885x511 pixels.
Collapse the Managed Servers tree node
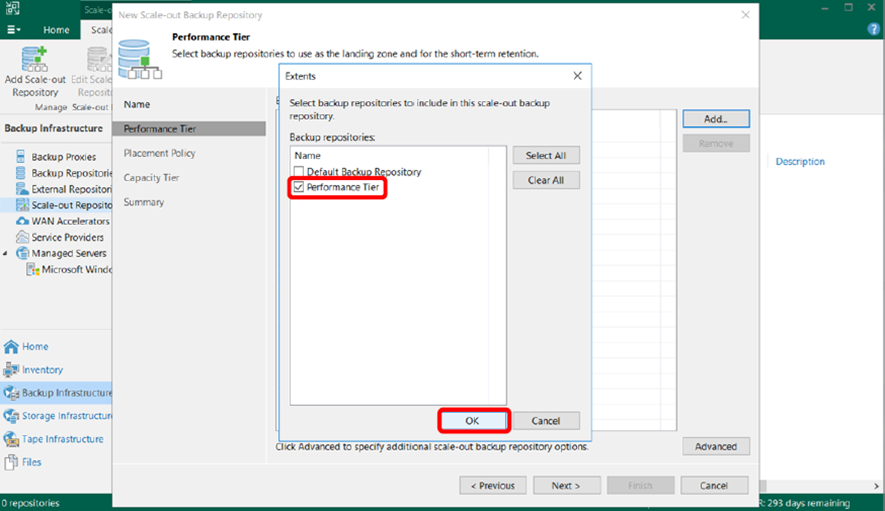click(x=6, y=254)
